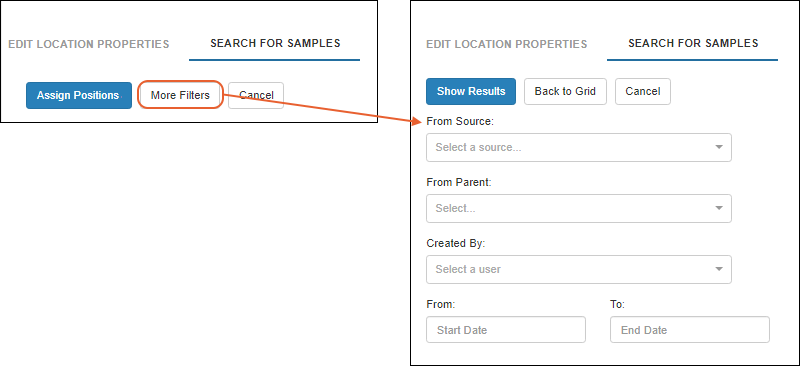This screenshot has height=366, width=800.
Task: Click the Created By label
Action: [x=456, y=243]
